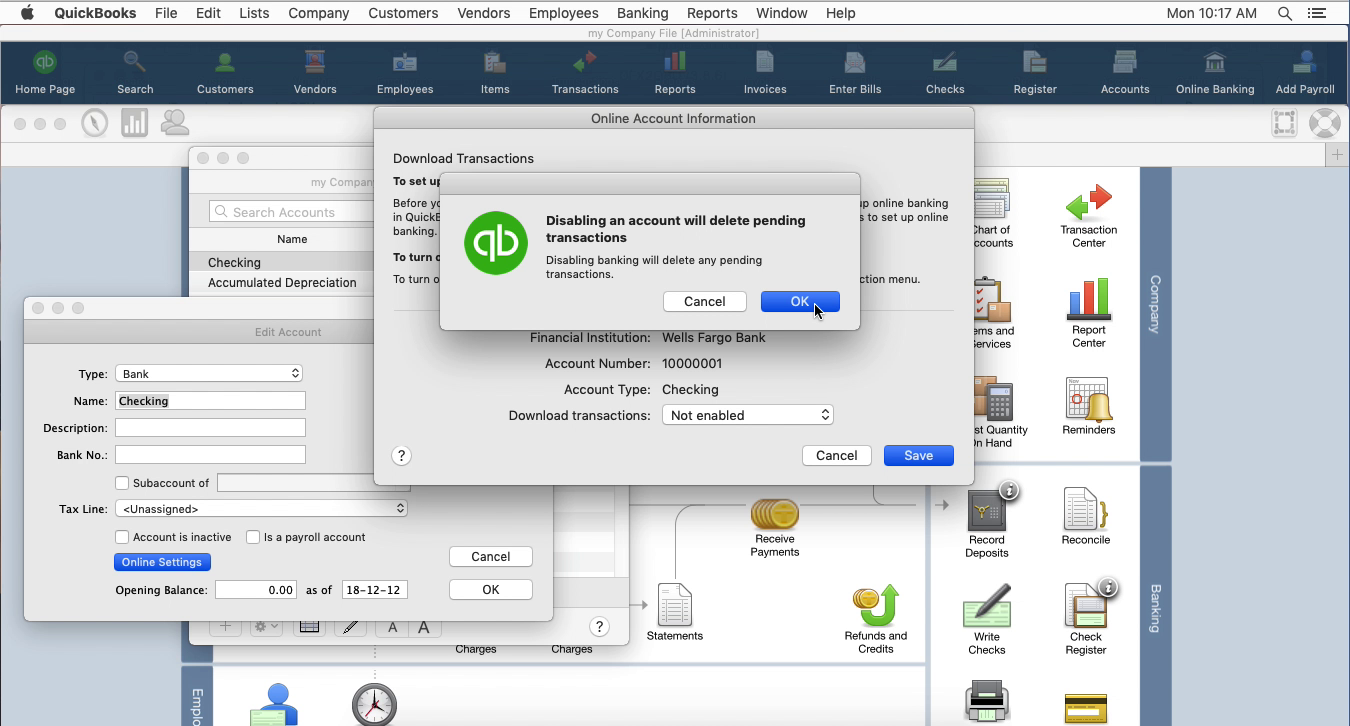The height and width of the screenshot is (726, 1350).
Task: Click the help lifesaver icon at top right
Action: 1324,123
